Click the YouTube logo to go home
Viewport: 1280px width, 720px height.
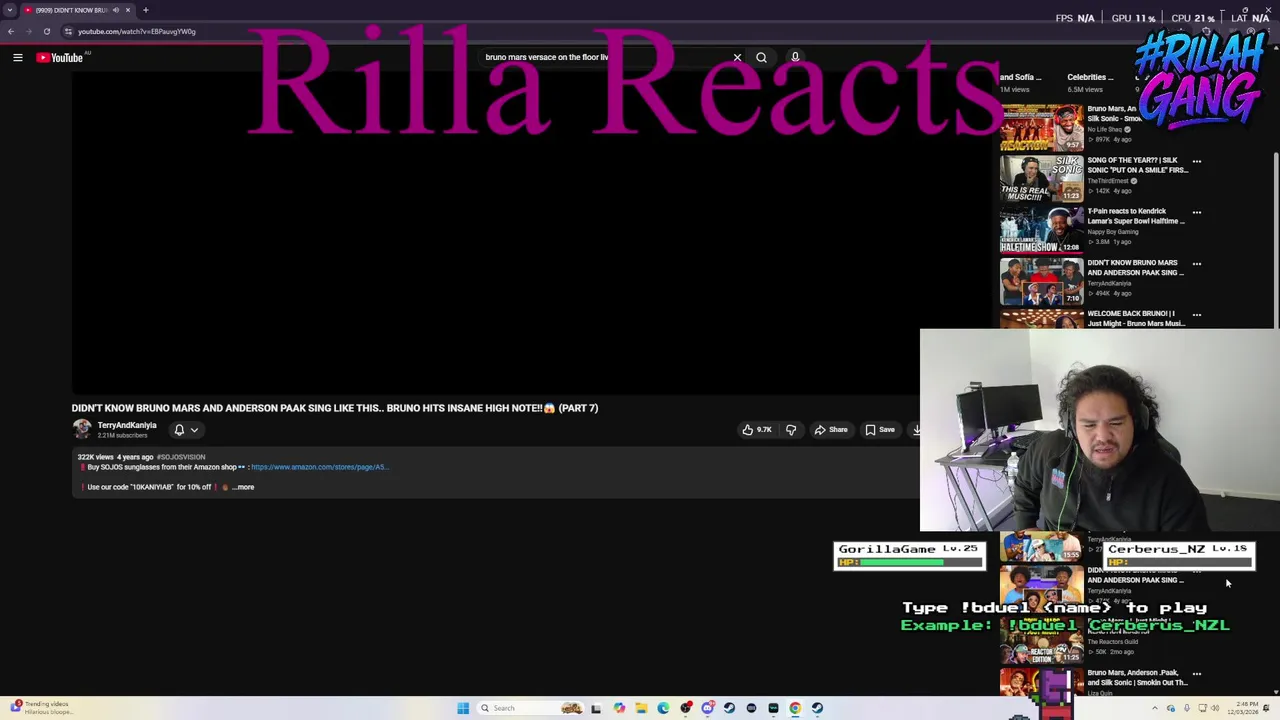(x=60, y=58)
